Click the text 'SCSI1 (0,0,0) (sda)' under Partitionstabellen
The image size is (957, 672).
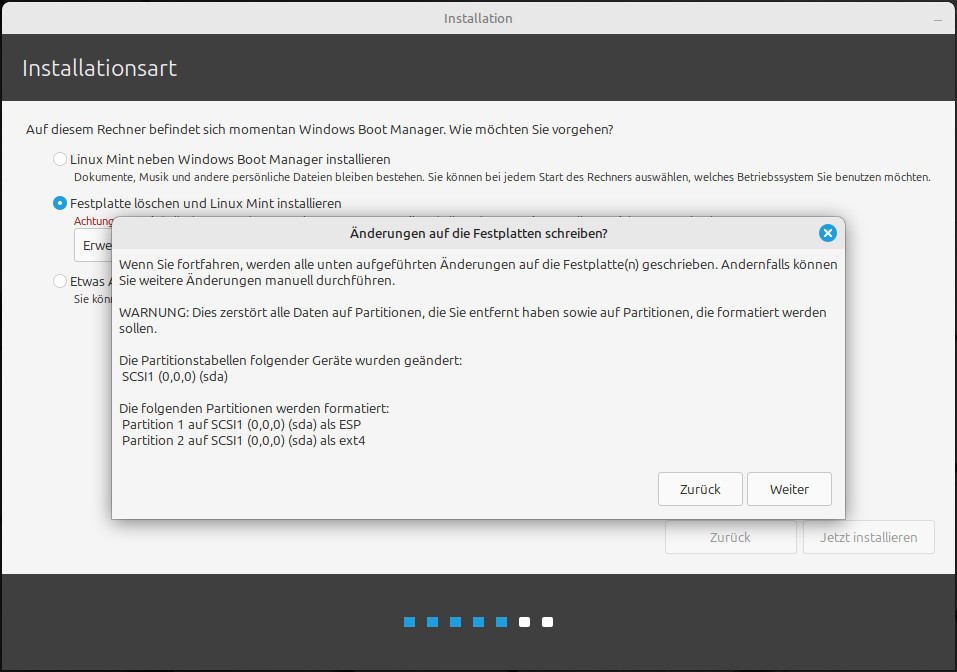[x=175, y=377]
